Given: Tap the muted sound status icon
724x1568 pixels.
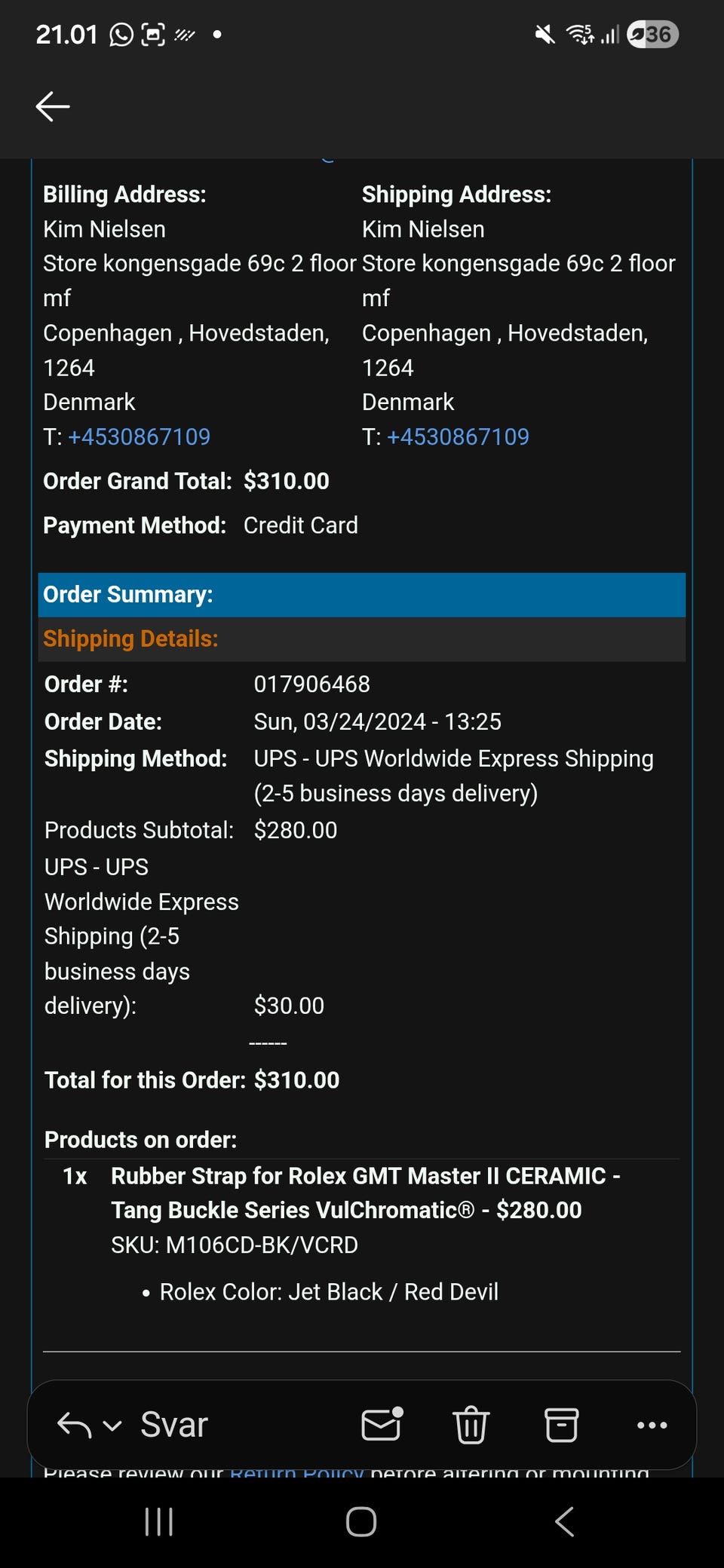Looking at the screenshot, I should coord(545,34).
